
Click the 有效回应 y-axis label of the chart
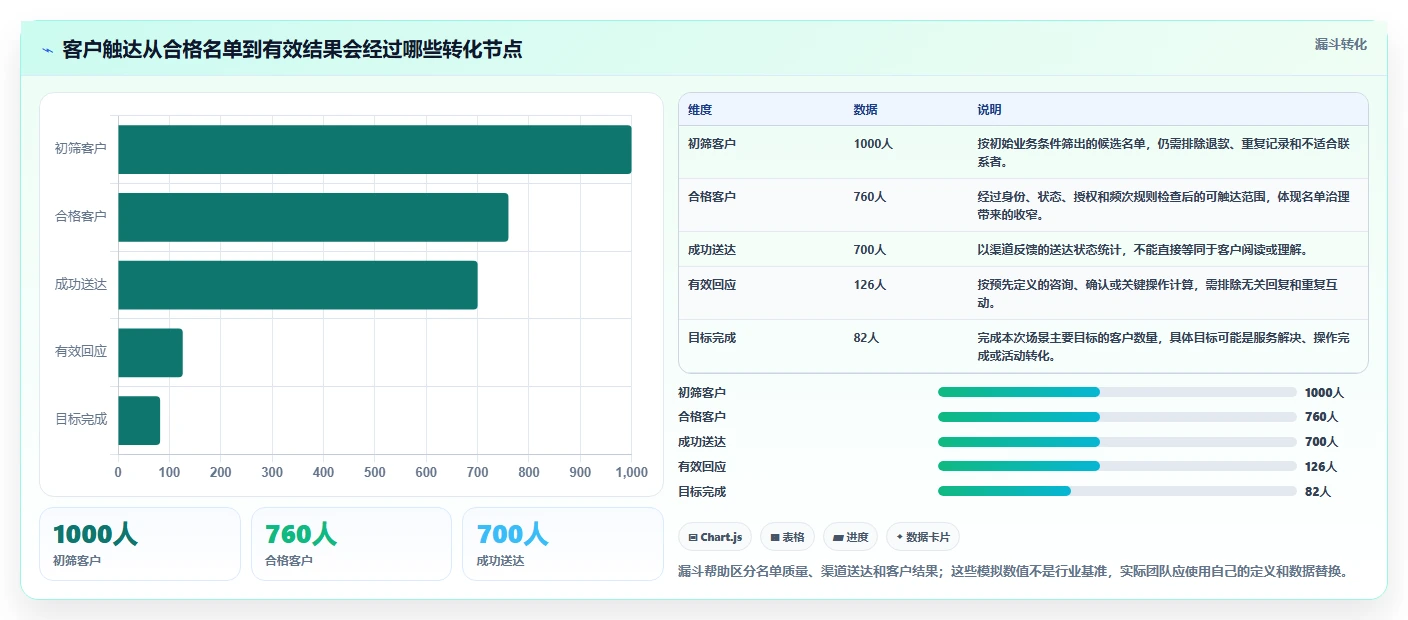81,352
